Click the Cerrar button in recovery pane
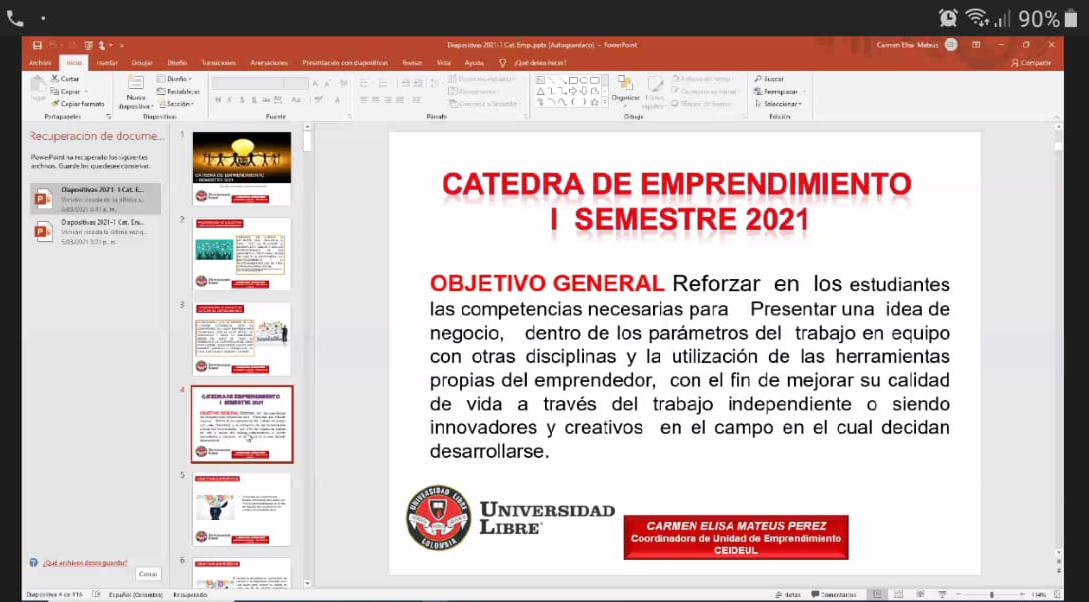Image resolution: width=1089 pixels, height=602 pixels. click(148, 574)
